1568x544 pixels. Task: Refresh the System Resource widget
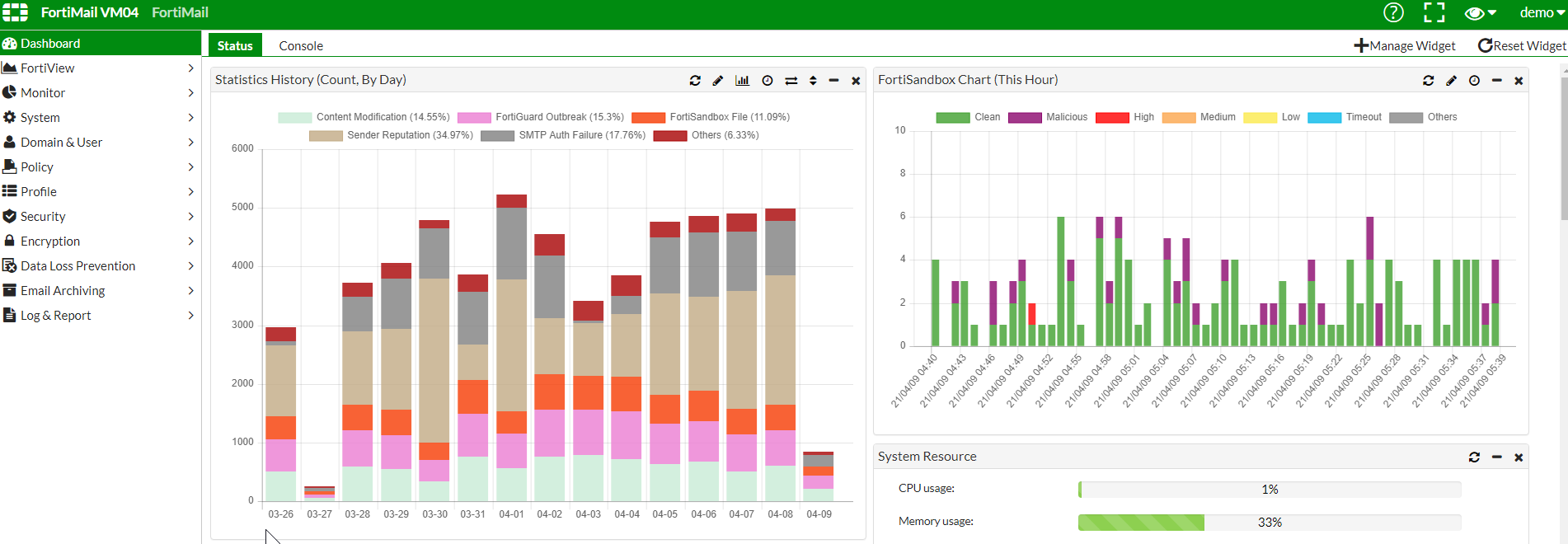click(x=1474, y=457)
